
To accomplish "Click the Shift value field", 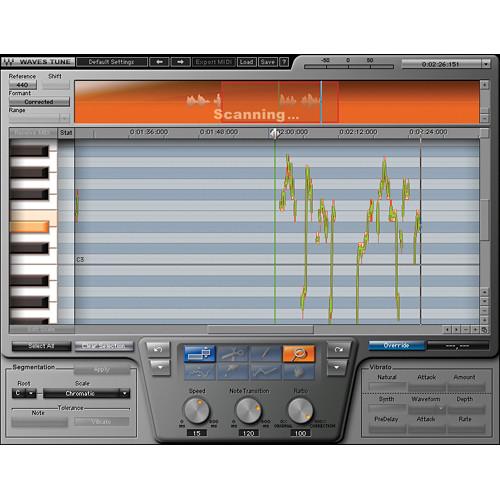I will tap(56, 85).
